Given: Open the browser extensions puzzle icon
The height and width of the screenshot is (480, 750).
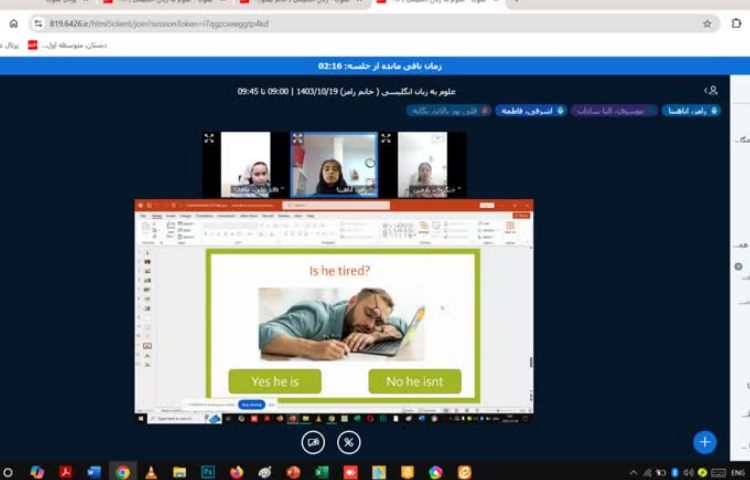Looking at the screenshot, I should [x=736, y=23].
